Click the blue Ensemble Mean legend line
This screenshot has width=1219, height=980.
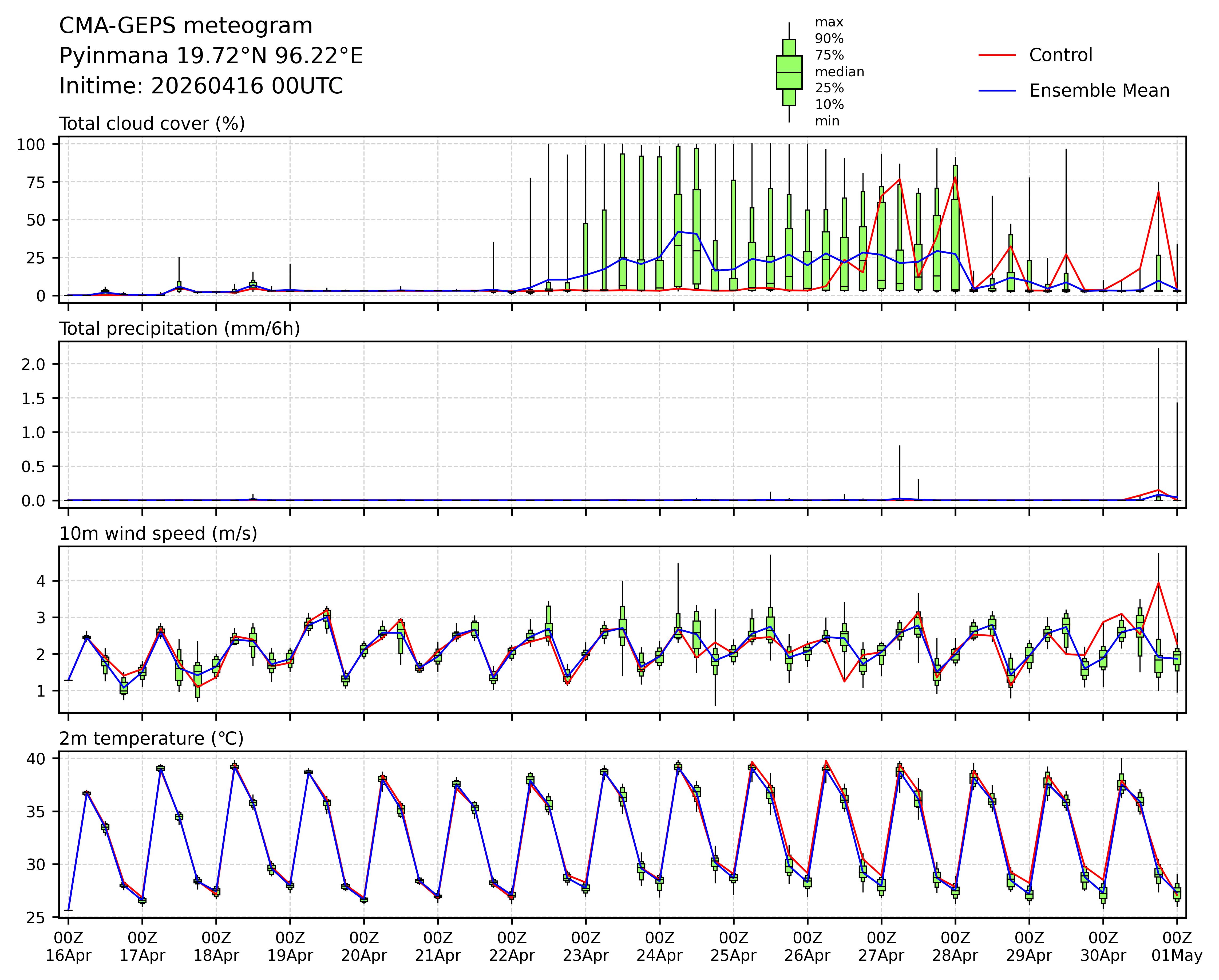tap(997, 90)
